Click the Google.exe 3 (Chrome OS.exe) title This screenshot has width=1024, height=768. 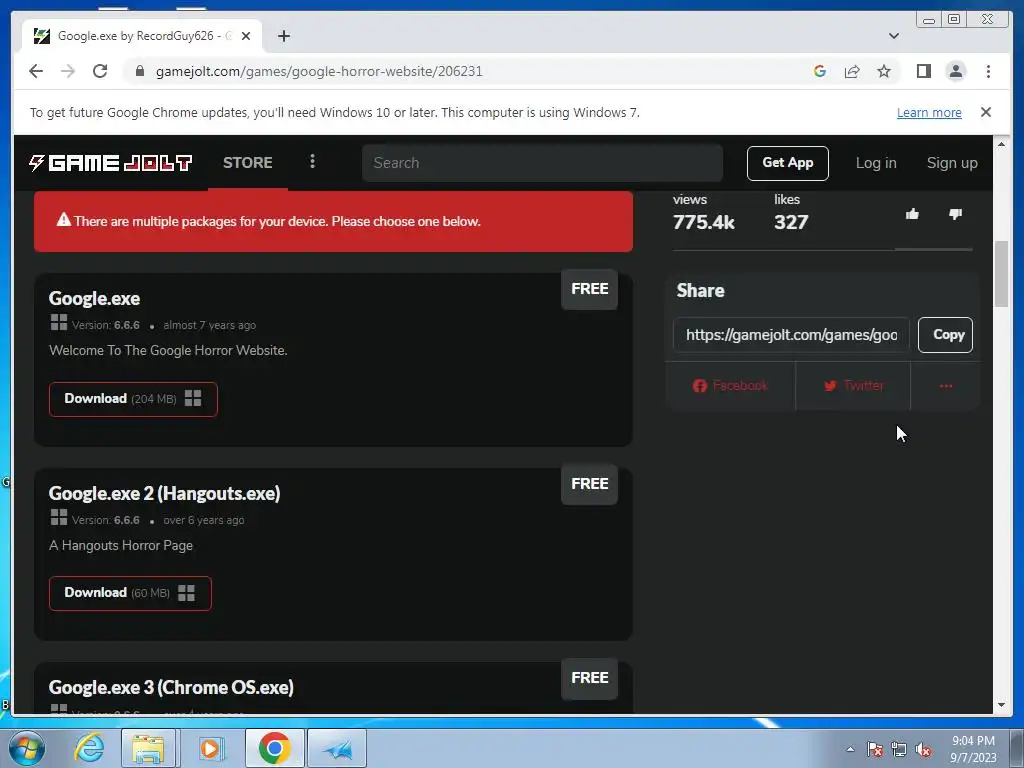[171, 687]
